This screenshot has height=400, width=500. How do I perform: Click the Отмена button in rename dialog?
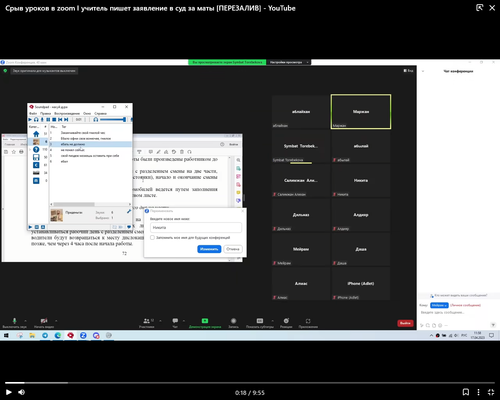233,249
